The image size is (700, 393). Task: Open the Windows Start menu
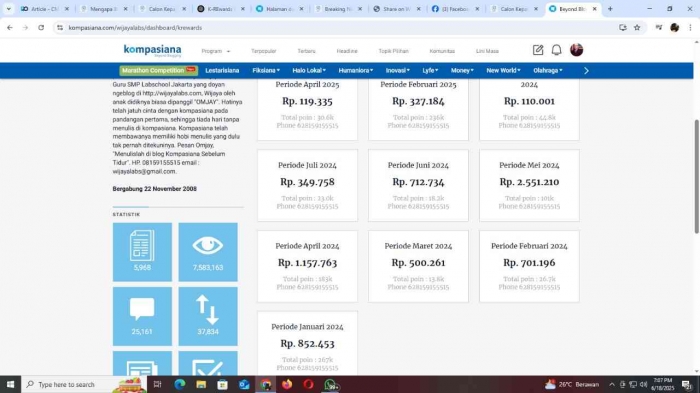pos(10,385)
